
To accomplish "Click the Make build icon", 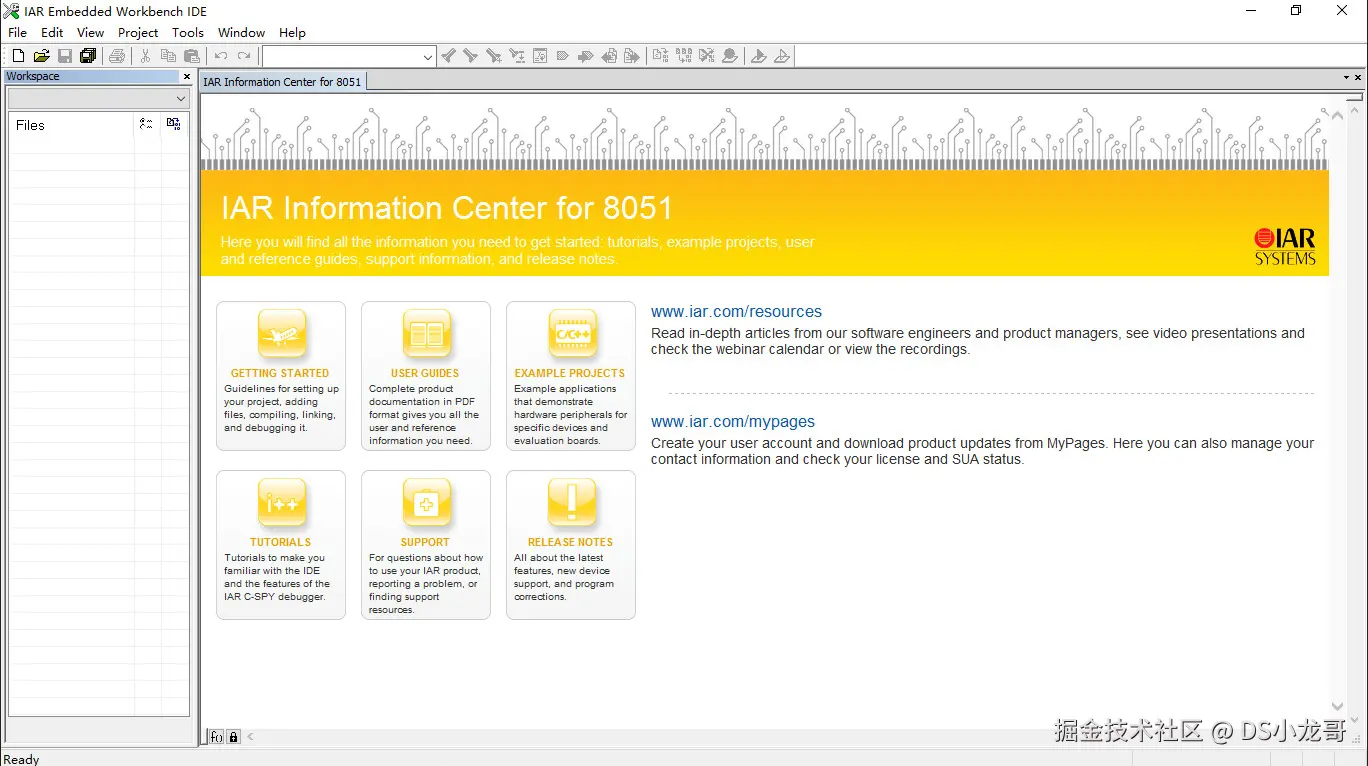I will 684,56.
